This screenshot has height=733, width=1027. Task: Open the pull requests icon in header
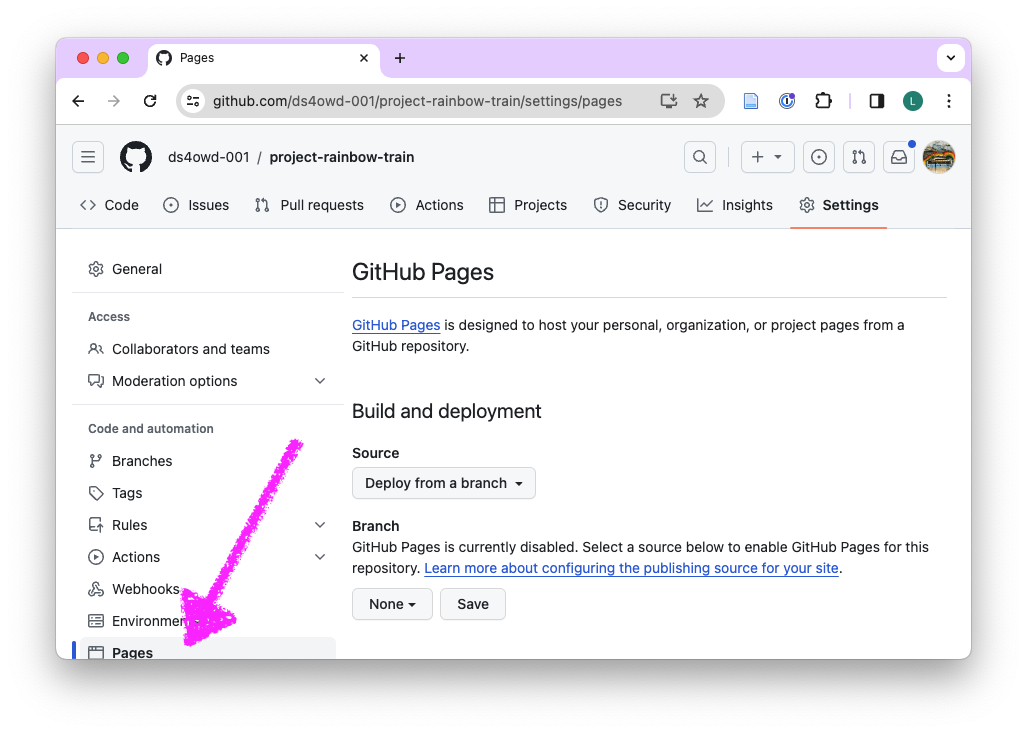point(858,157)
